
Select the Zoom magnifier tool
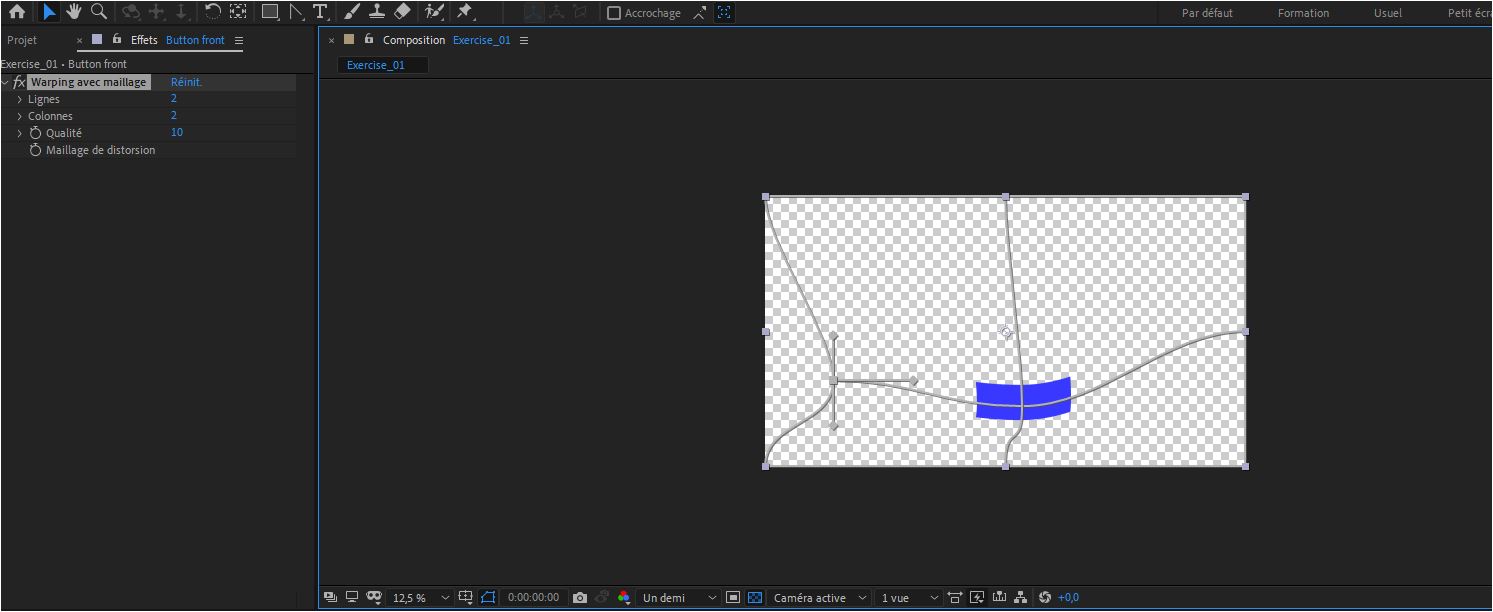99,12
